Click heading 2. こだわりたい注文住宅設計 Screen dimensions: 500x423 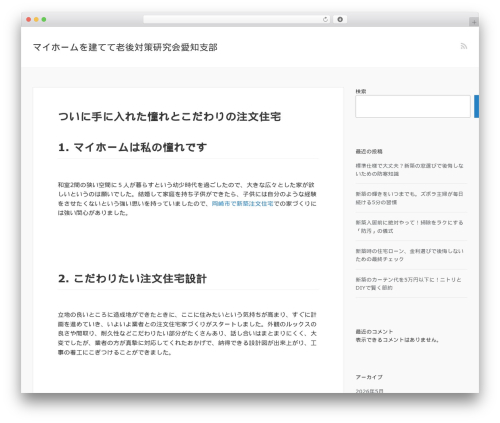coord(132,279)
